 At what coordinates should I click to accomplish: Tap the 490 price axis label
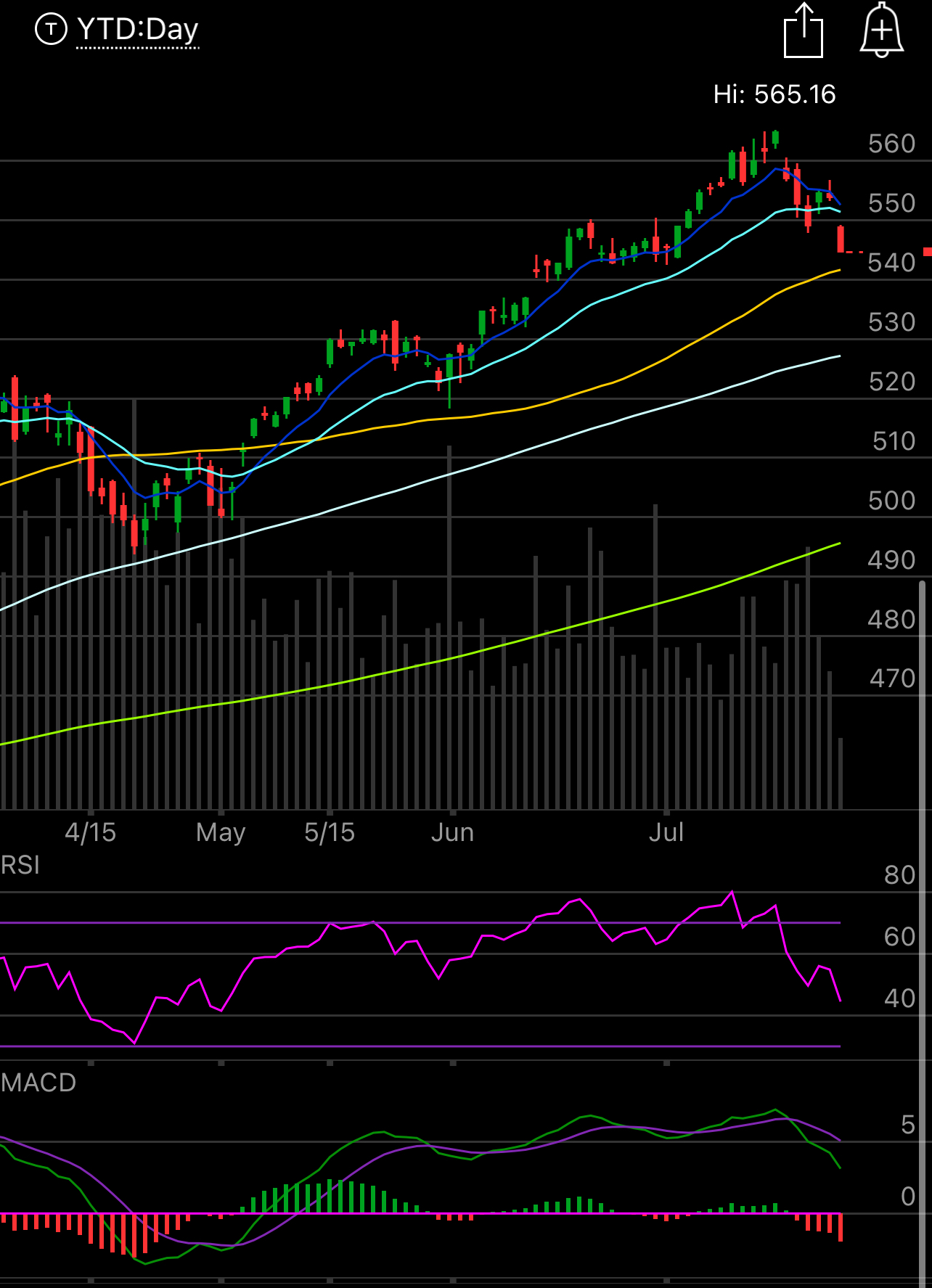891,560
